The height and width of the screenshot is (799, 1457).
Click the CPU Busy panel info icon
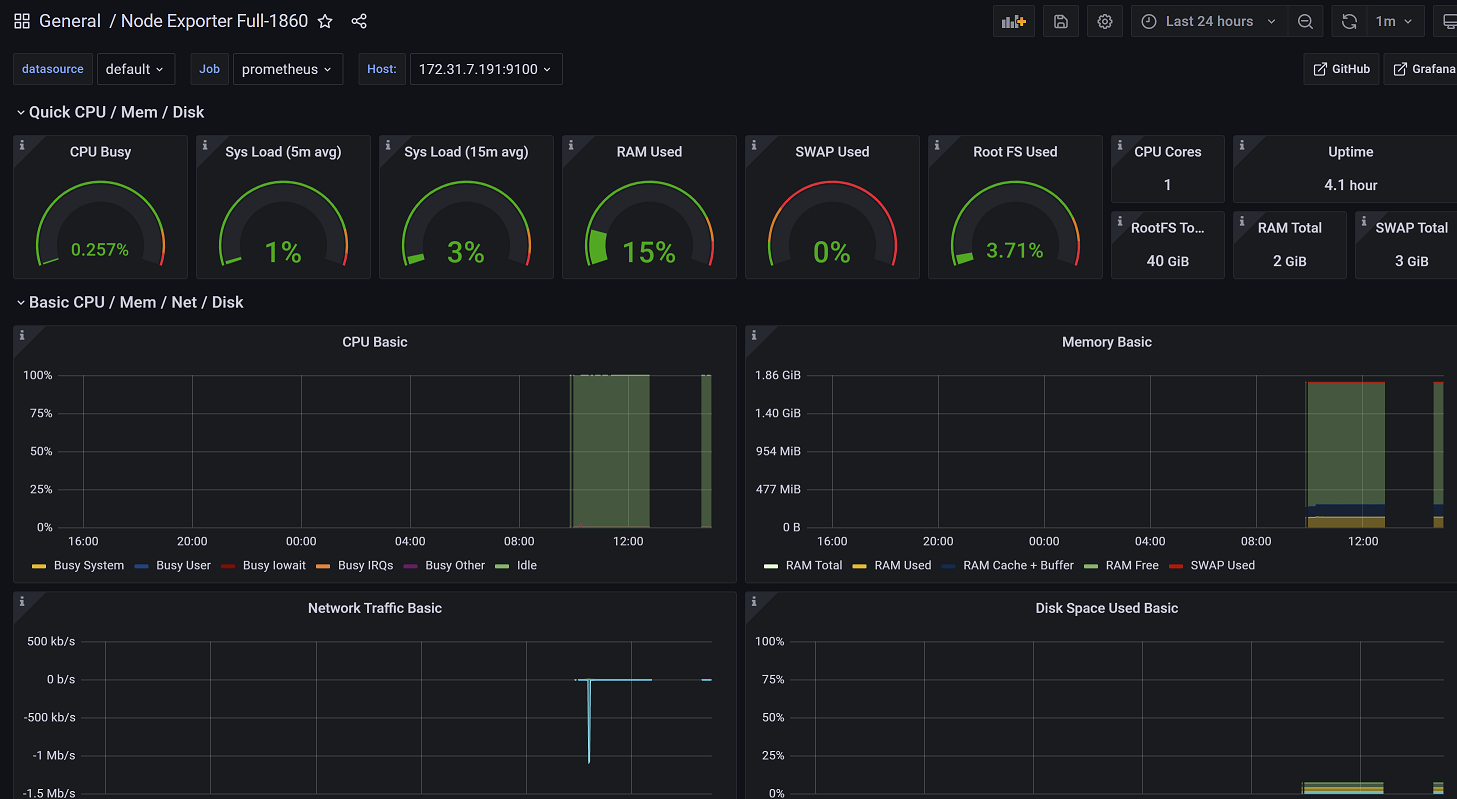pos(22,146)
